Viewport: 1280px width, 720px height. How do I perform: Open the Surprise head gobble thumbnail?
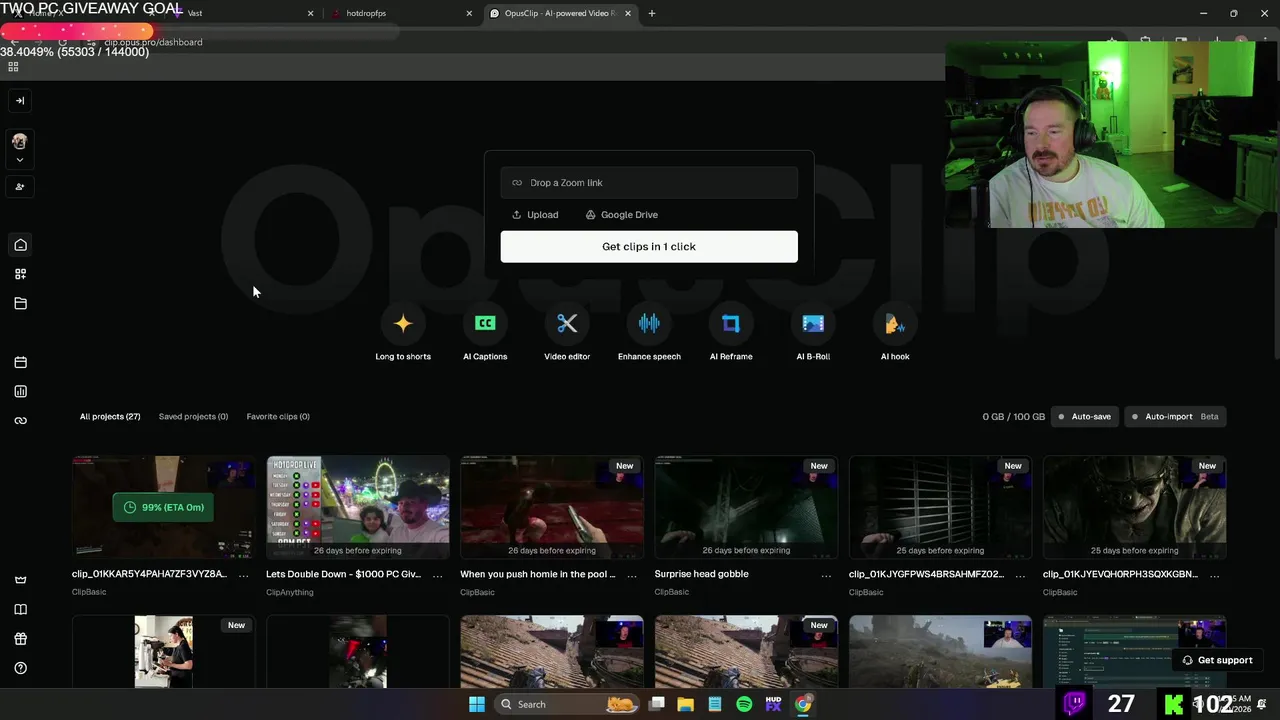(x=746, y=507)
